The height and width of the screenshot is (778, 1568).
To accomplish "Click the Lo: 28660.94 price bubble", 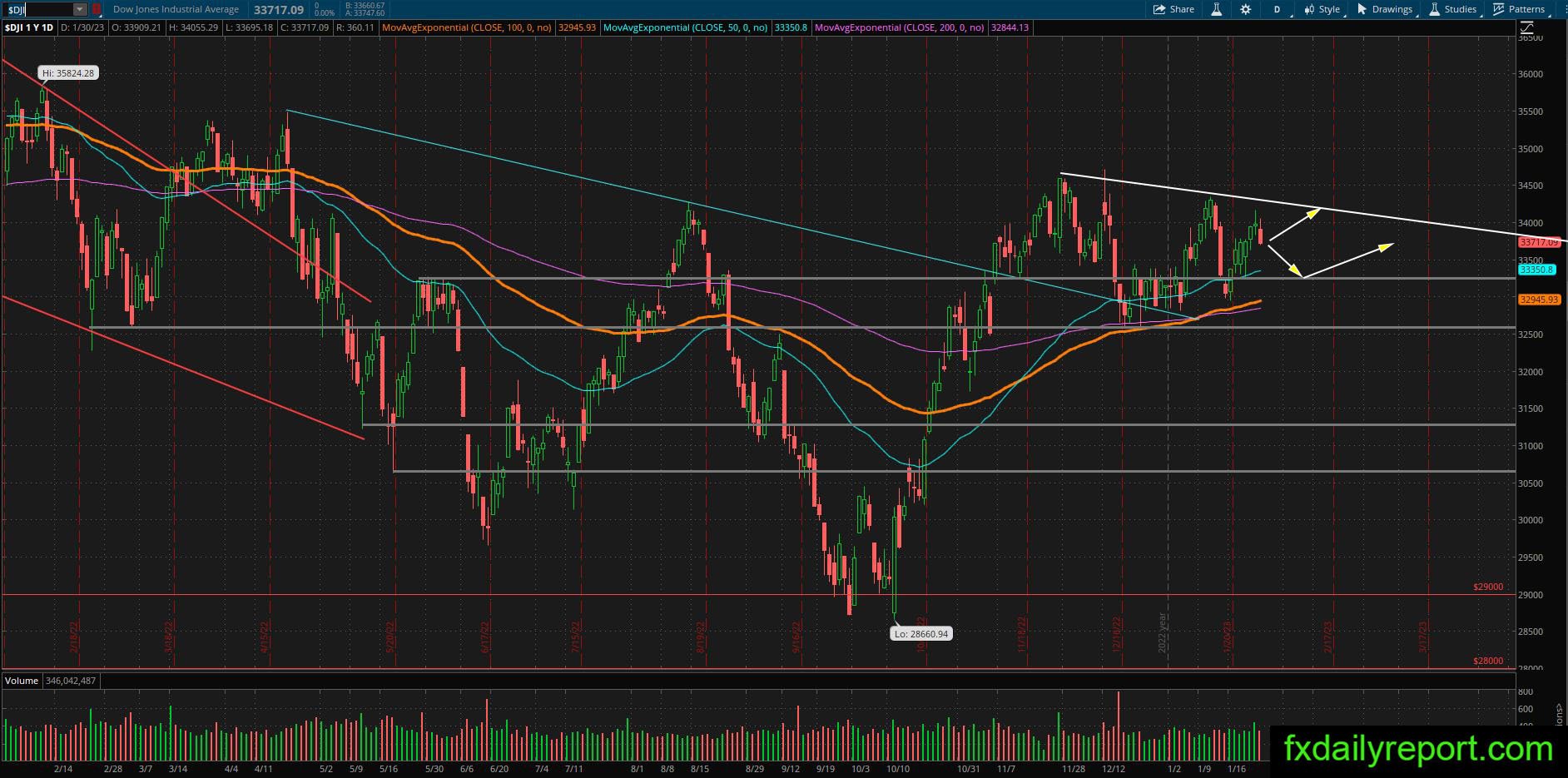I will coord(920,633).
